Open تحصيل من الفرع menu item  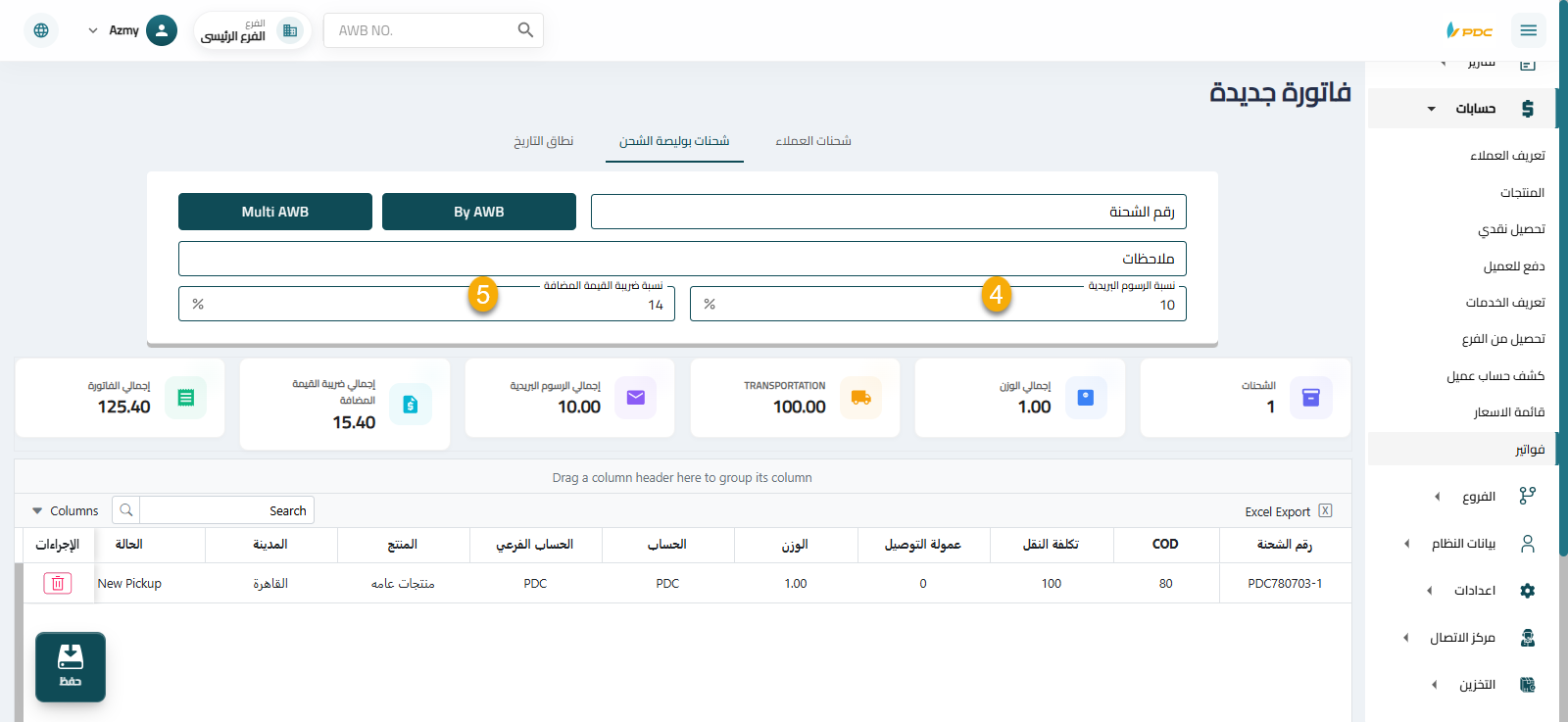[1503, 339]
